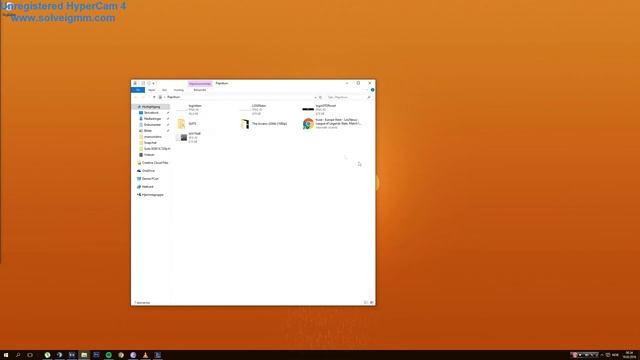Switch to details view in the status bar
Image resolution: width=640 pixels, height=360 pixels.
coord(366,302)
